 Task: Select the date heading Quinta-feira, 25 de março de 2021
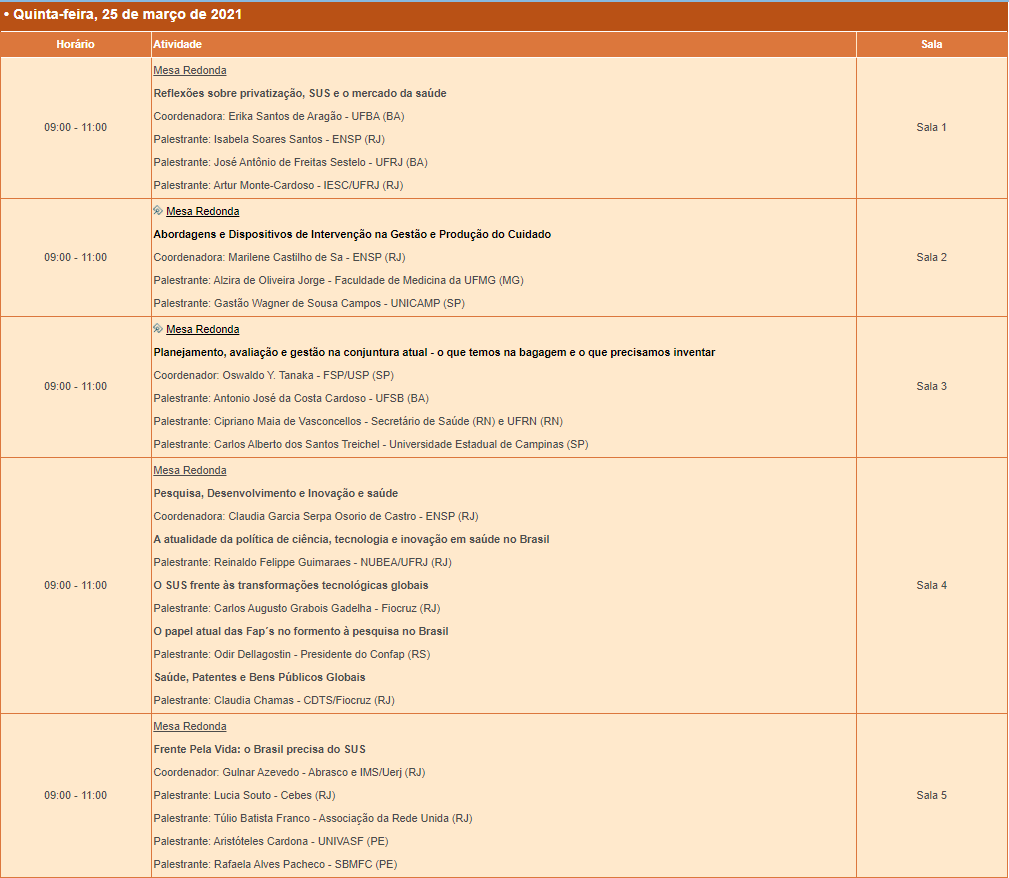click(127, 14)
